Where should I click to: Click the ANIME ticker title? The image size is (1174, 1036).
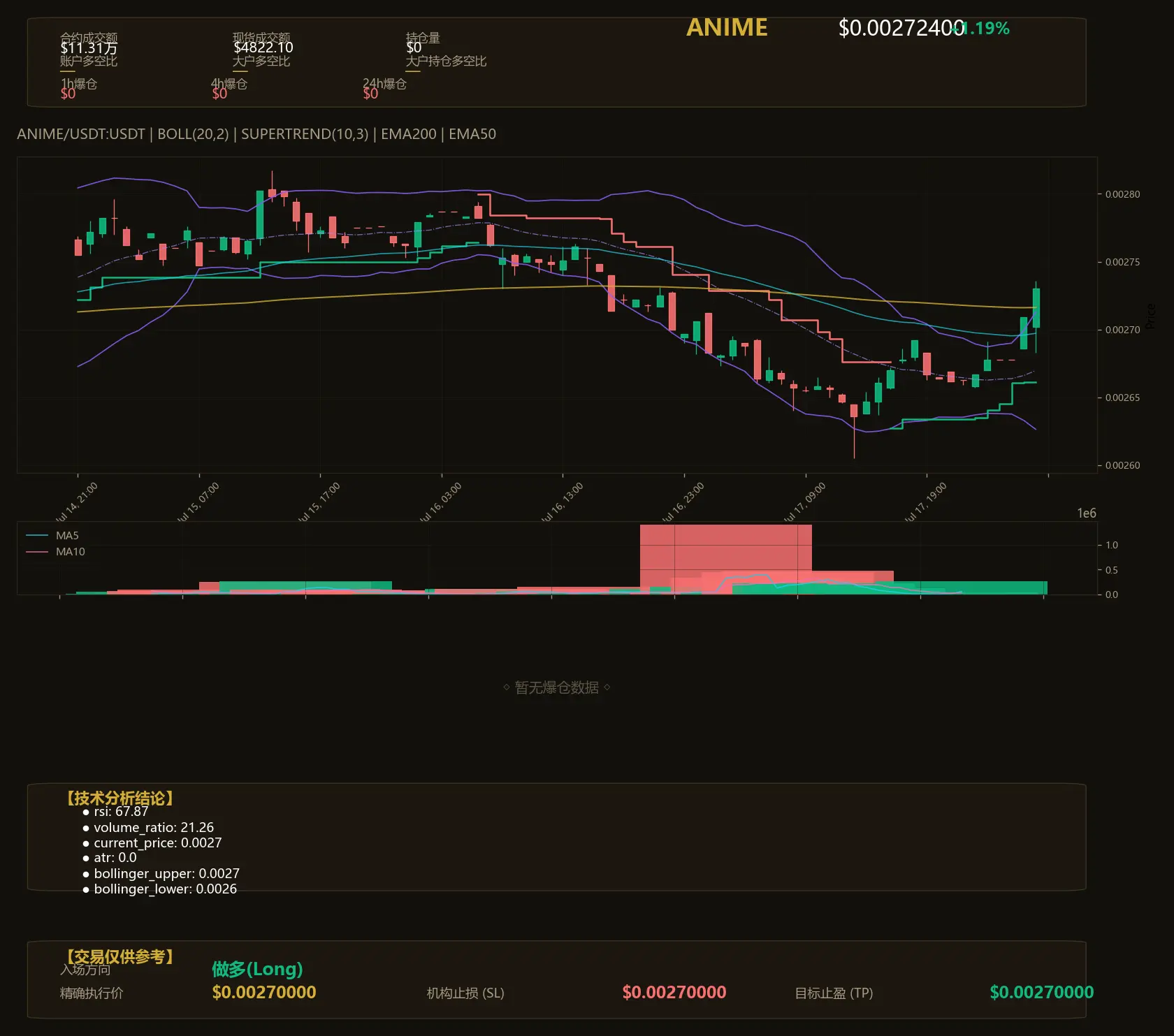point(727,27)
